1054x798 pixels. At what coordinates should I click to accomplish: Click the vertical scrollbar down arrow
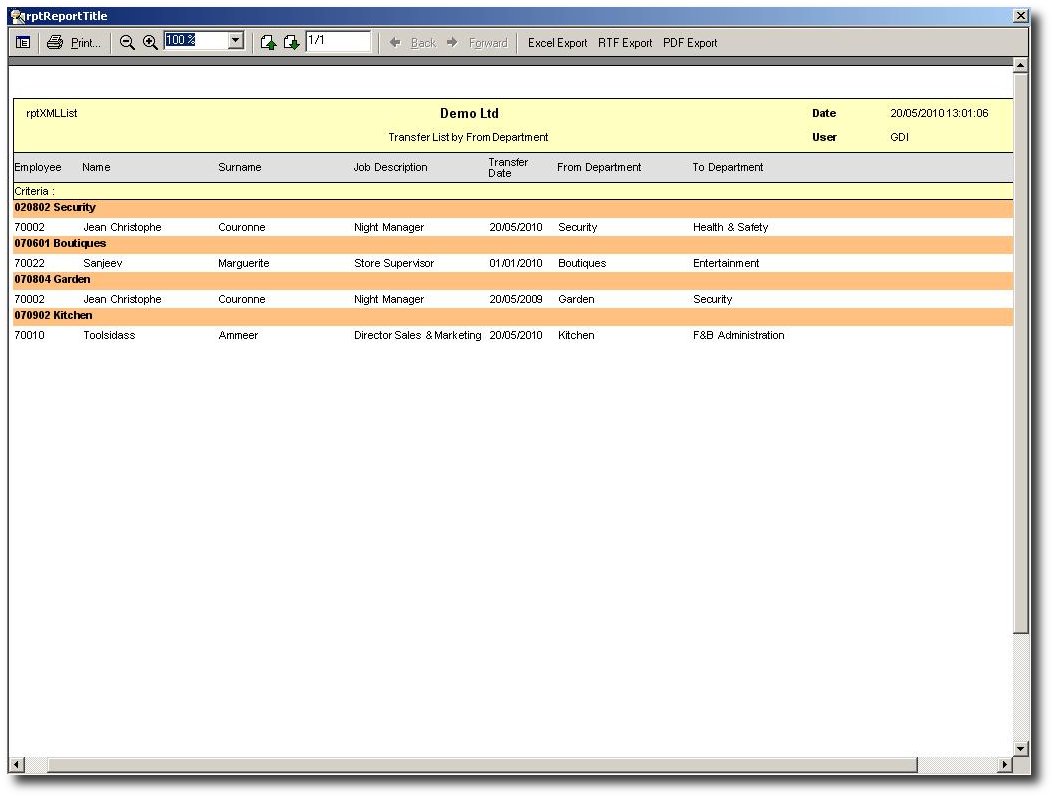click(1021, 748)
